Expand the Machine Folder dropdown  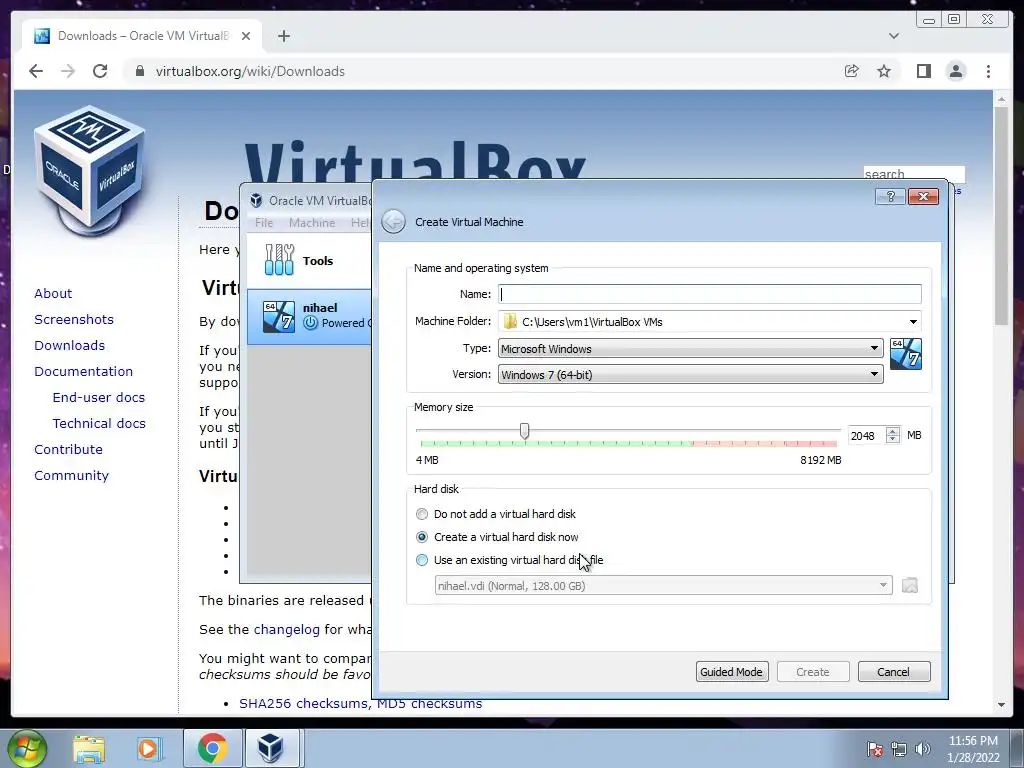[913, 321]
